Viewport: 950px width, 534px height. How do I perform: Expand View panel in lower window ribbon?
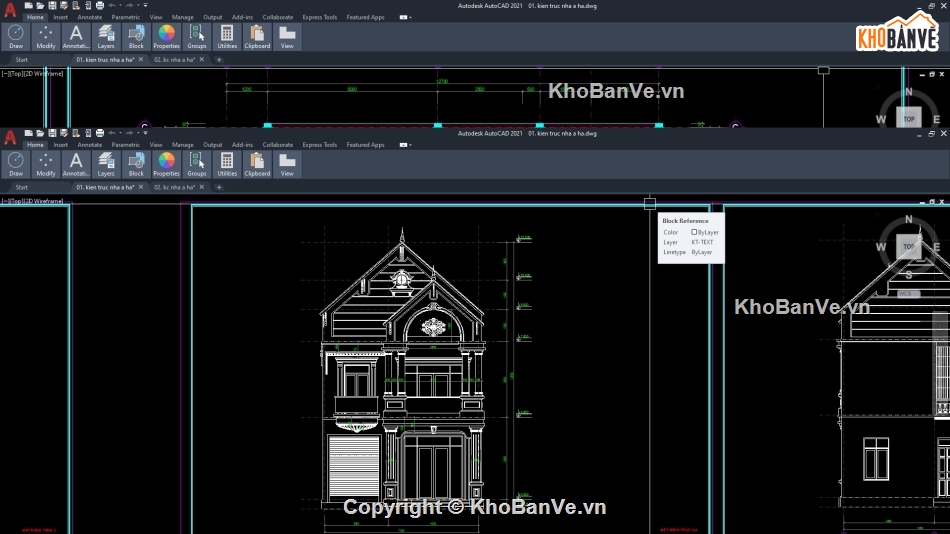coord(287,165)
